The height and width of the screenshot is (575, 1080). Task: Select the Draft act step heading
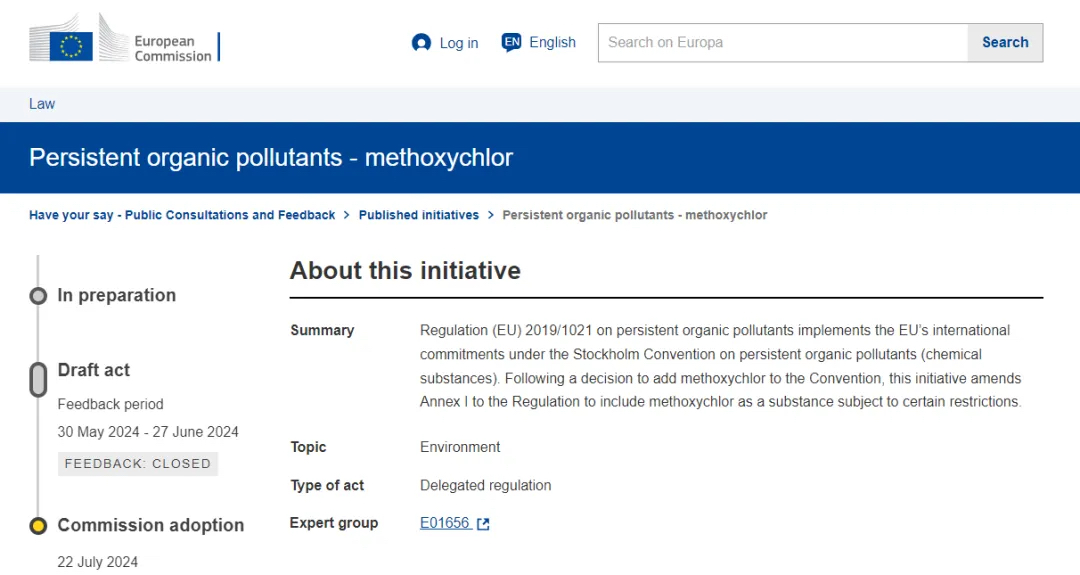[94, 370]
